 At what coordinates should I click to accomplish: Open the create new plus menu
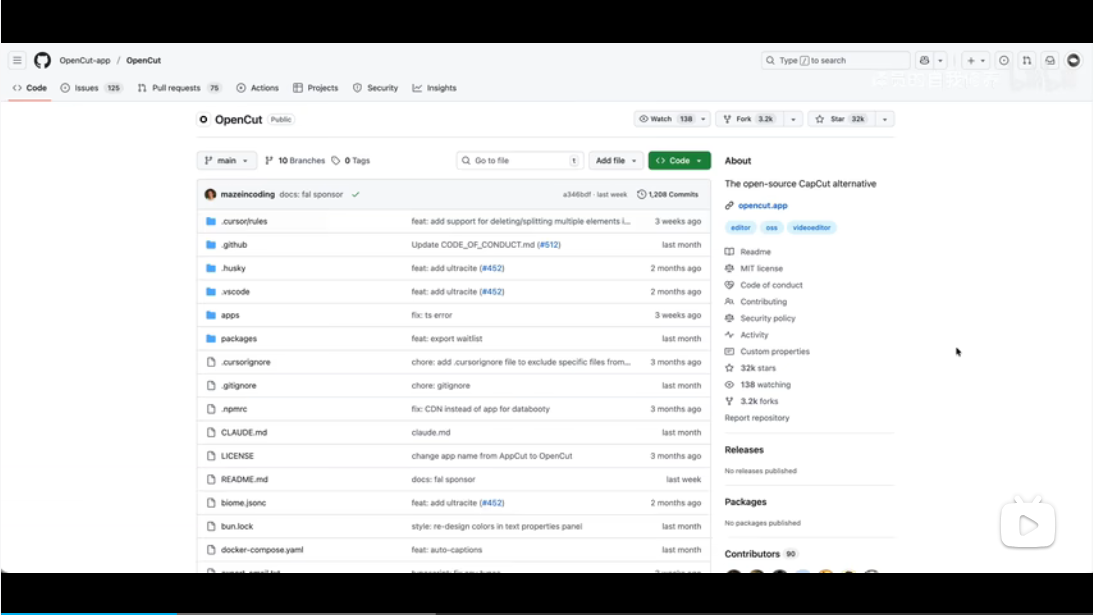coord(976,61)
